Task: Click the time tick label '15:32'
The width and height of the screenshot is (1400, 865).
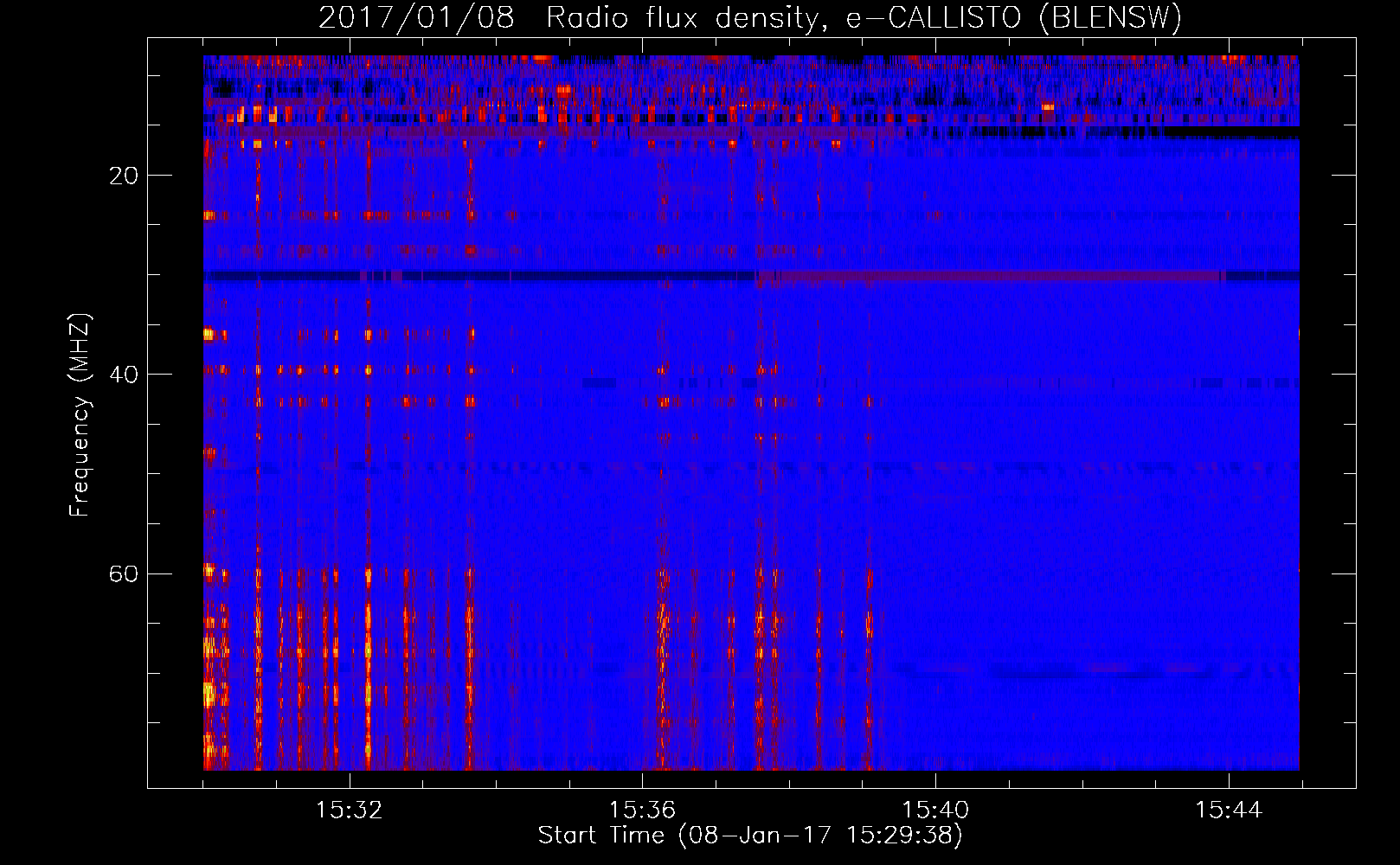Action: [x=350, y=810]
